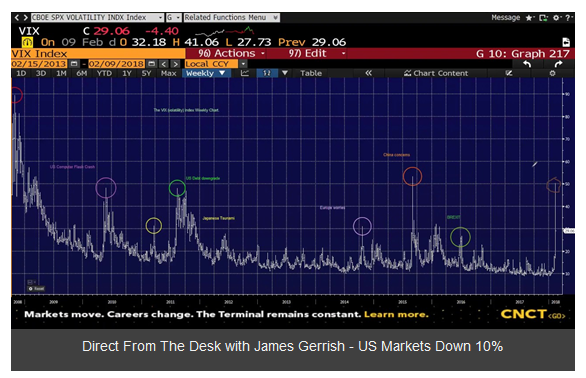The image size is (586, 378).
Task: Click the Local CCY currency field
Action: pos(211,64)
